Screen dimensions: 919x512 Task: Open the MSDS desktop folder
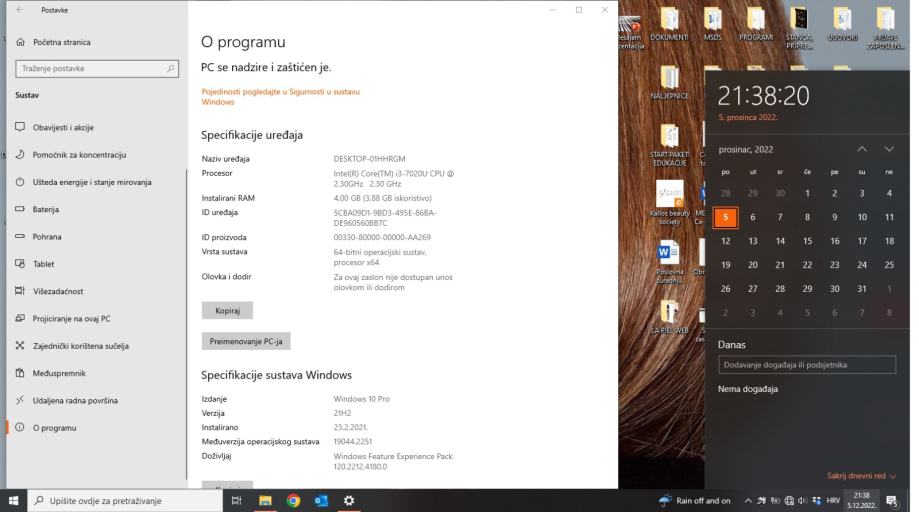coord(713,25)
